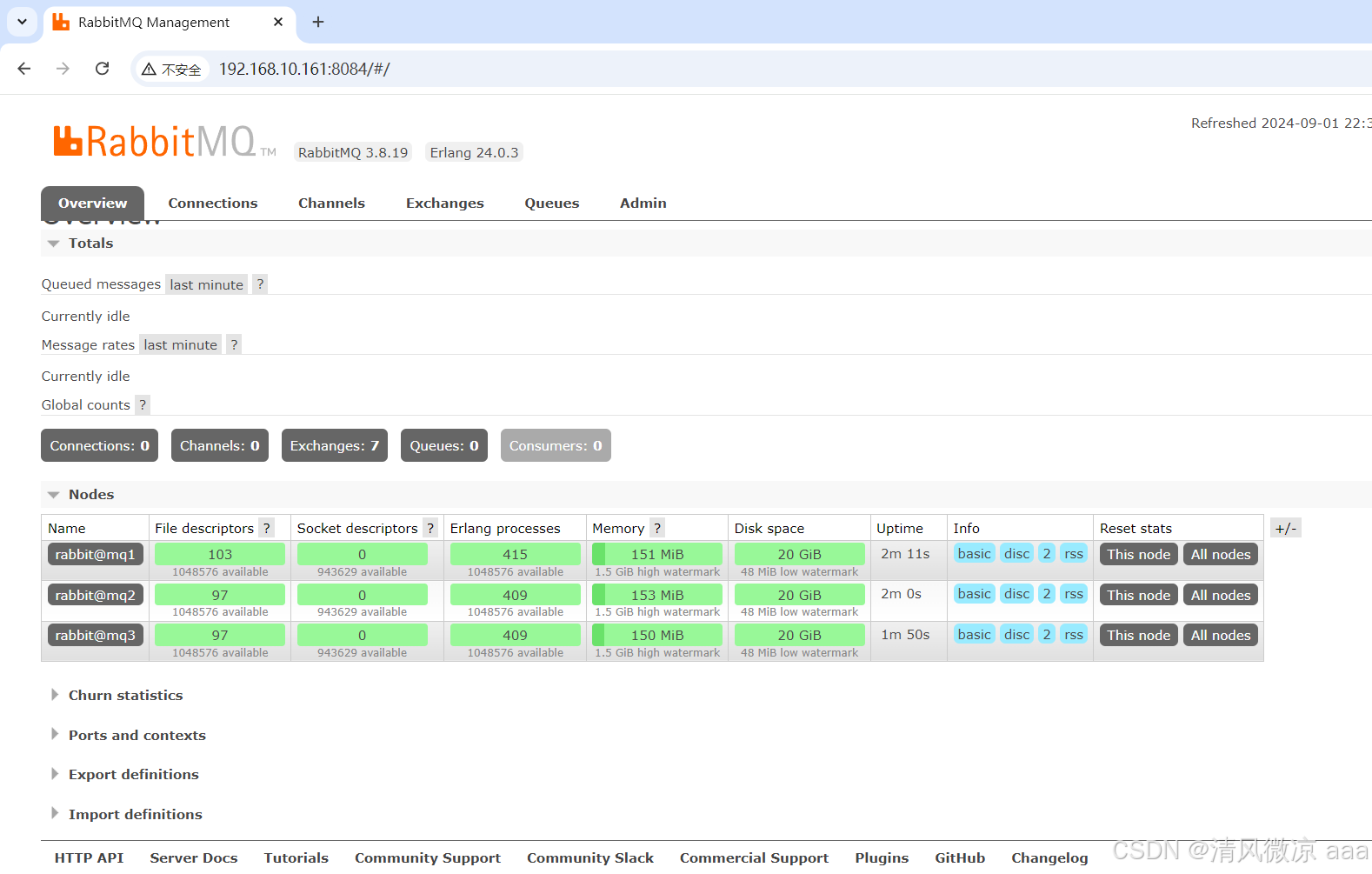Open help for Memory column
Viewport: 1372px width, 874px height.
pyautogui.click(x=657, y=528)
